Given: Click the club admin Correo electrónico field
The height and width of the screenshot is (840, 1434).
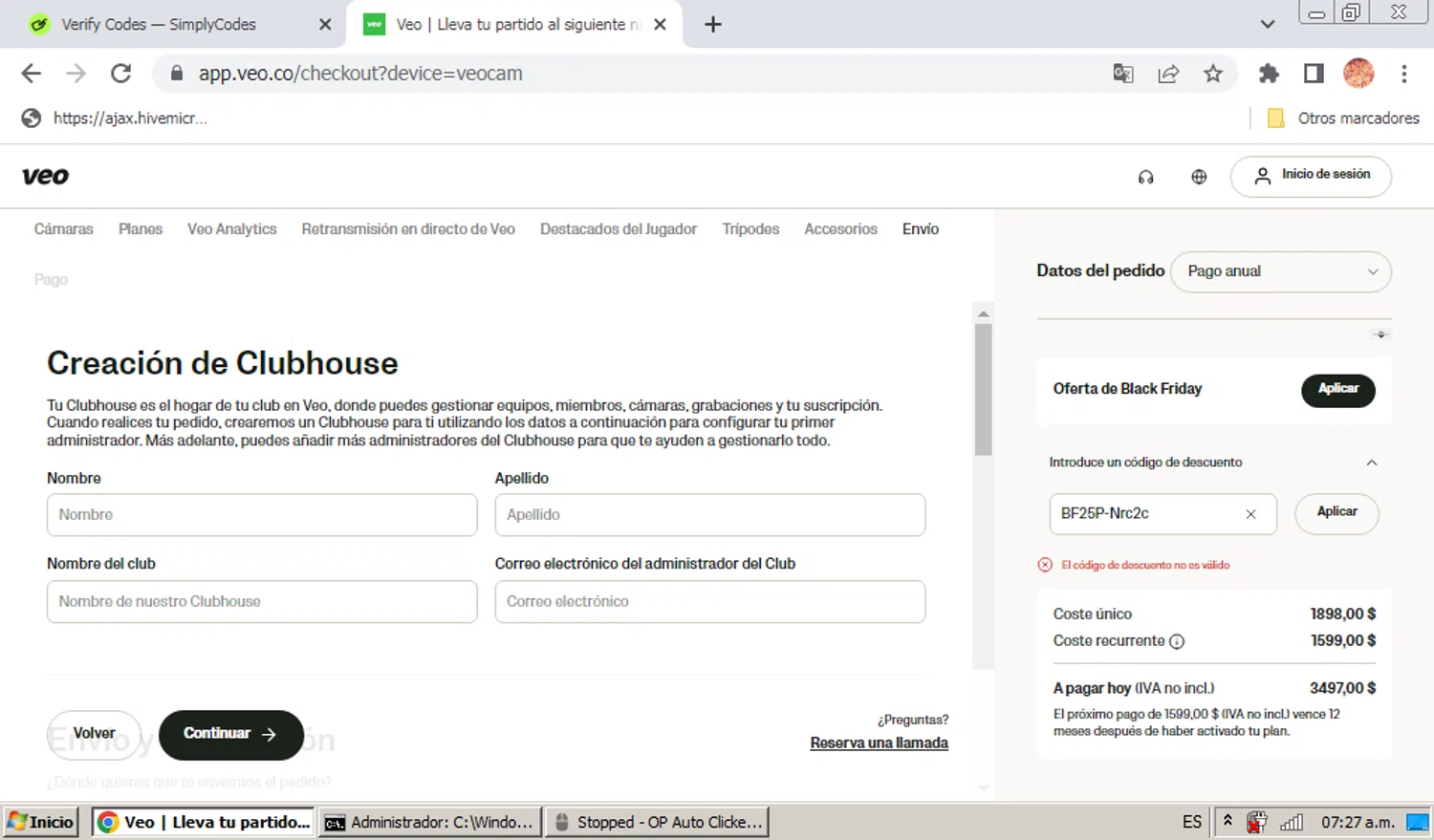Looking at the screenshot, I should [x=710, y=602].
